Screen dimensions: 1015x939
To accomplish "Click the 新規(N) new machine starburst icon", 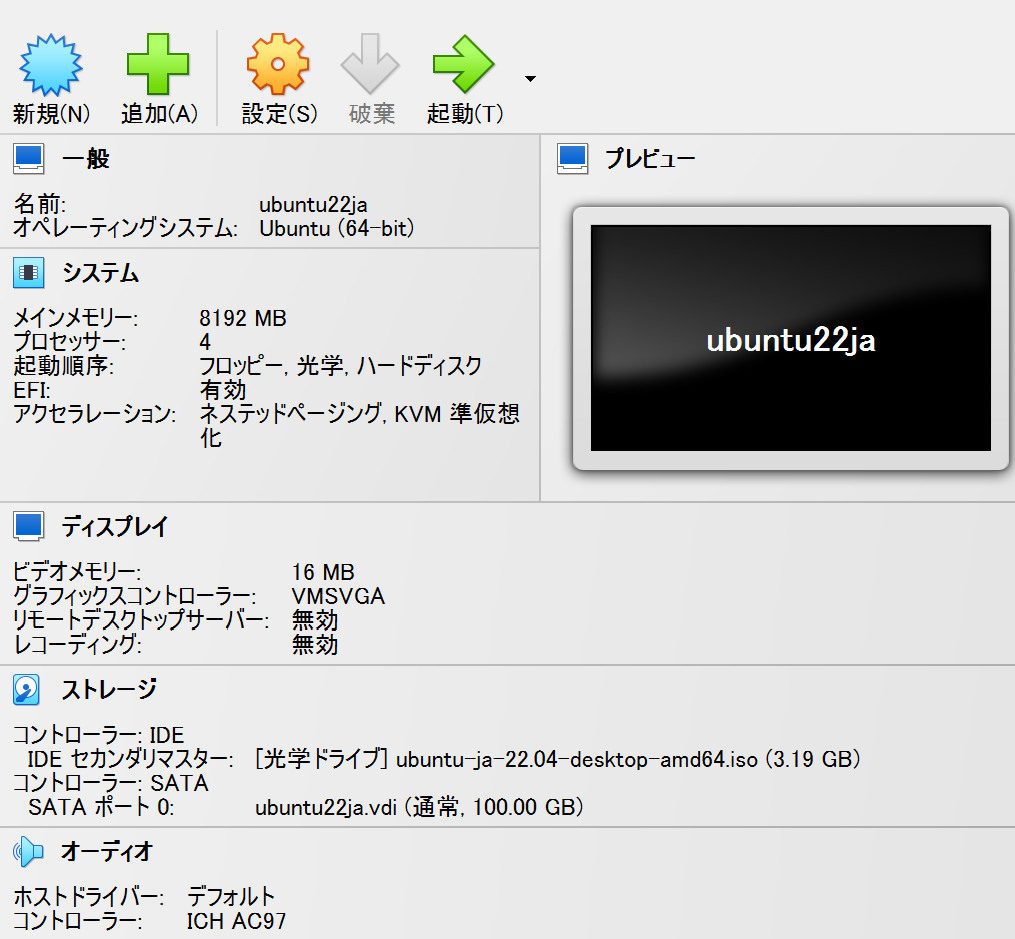I will pos(51,65).
